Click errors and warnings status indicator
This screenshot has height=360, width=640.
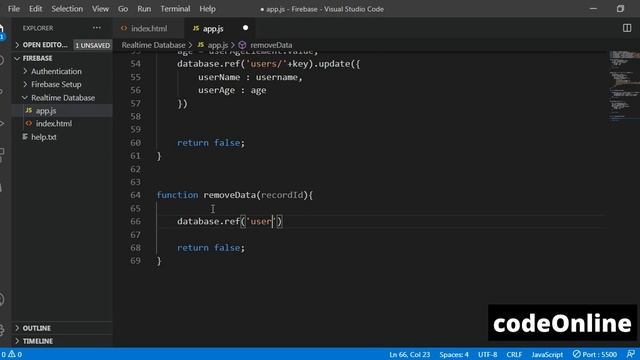11,354
